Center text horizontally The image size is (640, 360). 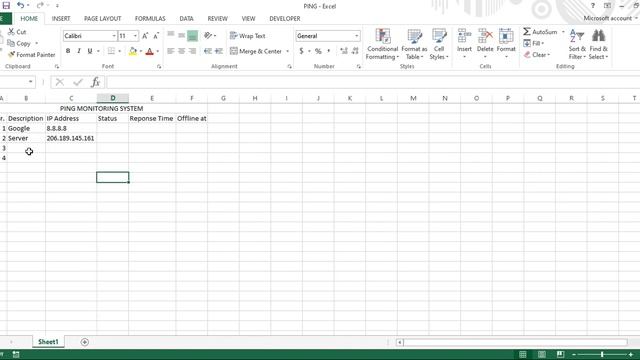(x=181, y=51)
